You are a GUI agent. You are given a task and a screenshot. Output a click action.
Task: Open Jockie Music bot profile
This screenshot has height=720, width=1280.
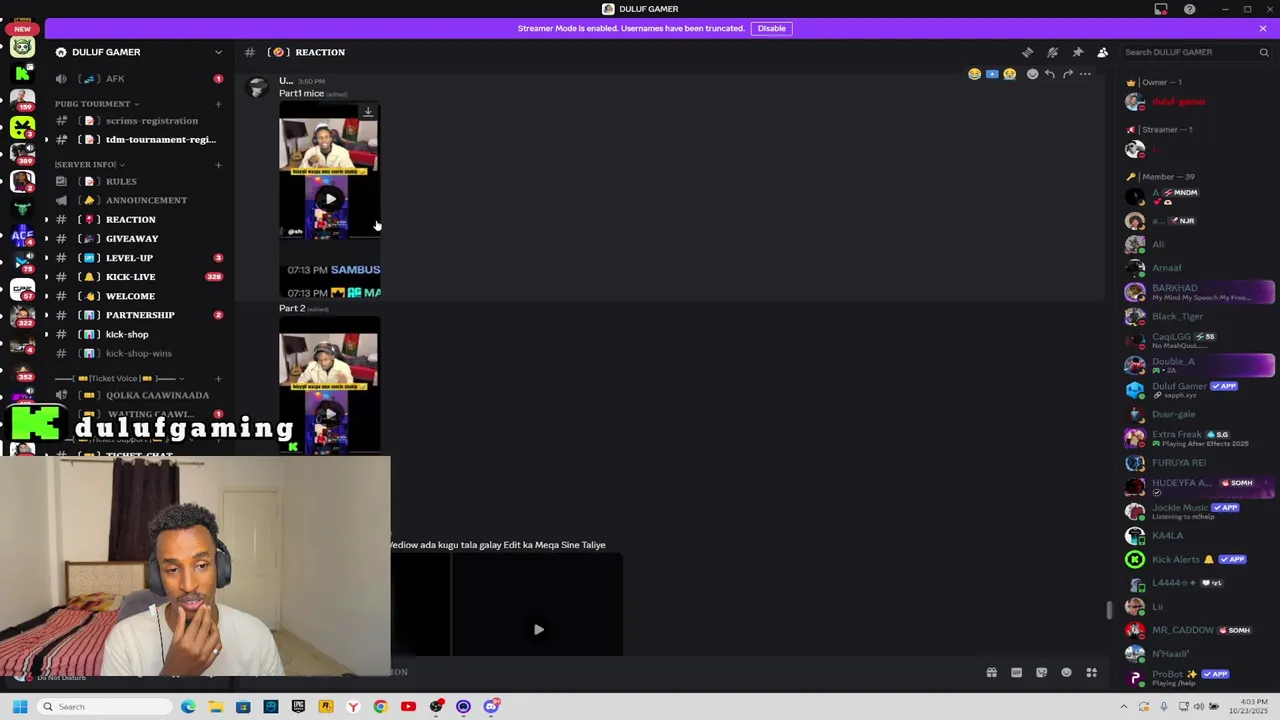[x=1200, y=511]
